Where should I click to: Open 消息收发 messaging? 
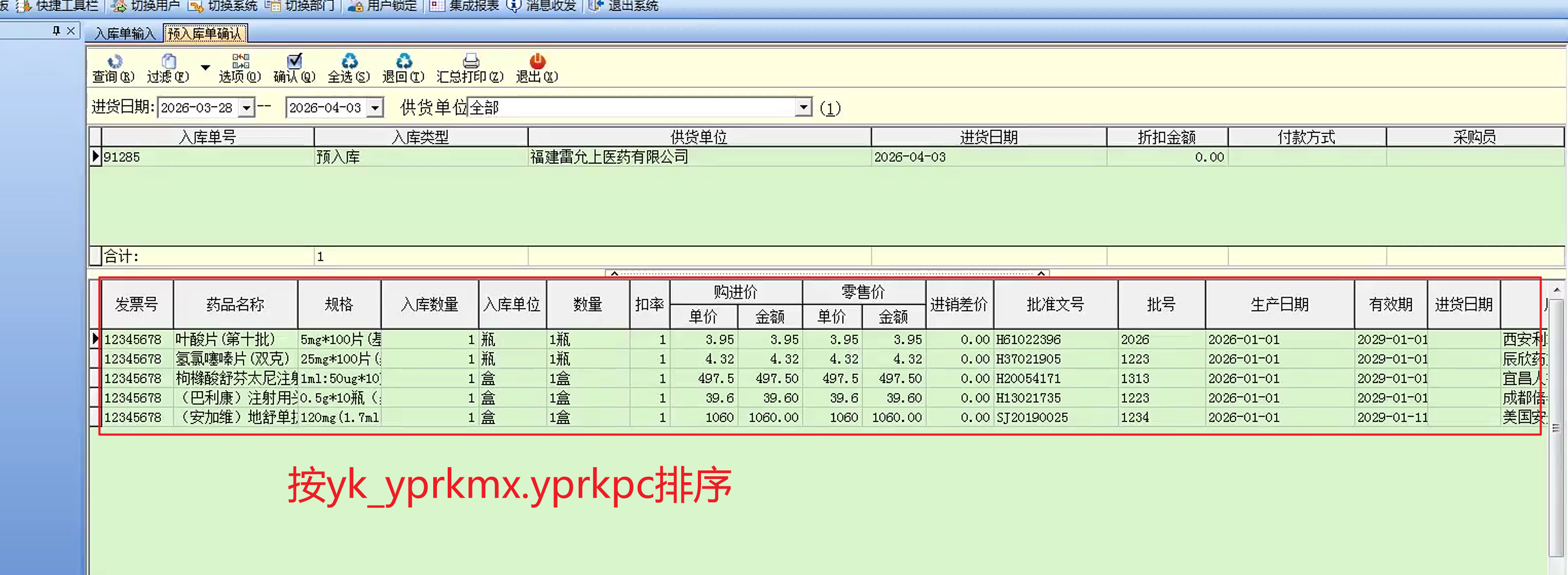pos(542,6)
